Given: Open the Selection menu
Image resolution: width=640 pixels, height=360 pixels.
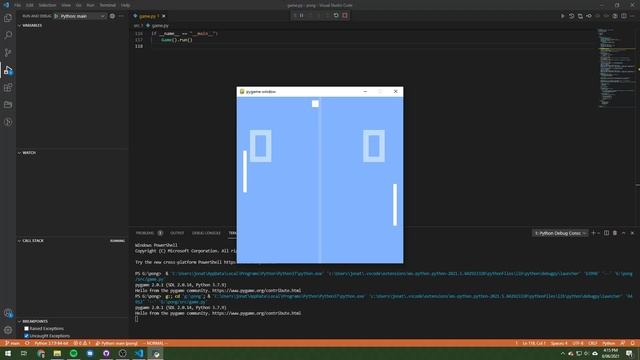Looking at the screenshot, I should 47,5.
